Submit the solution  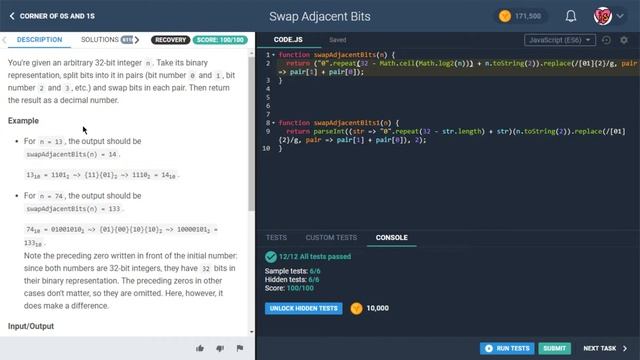554,348
